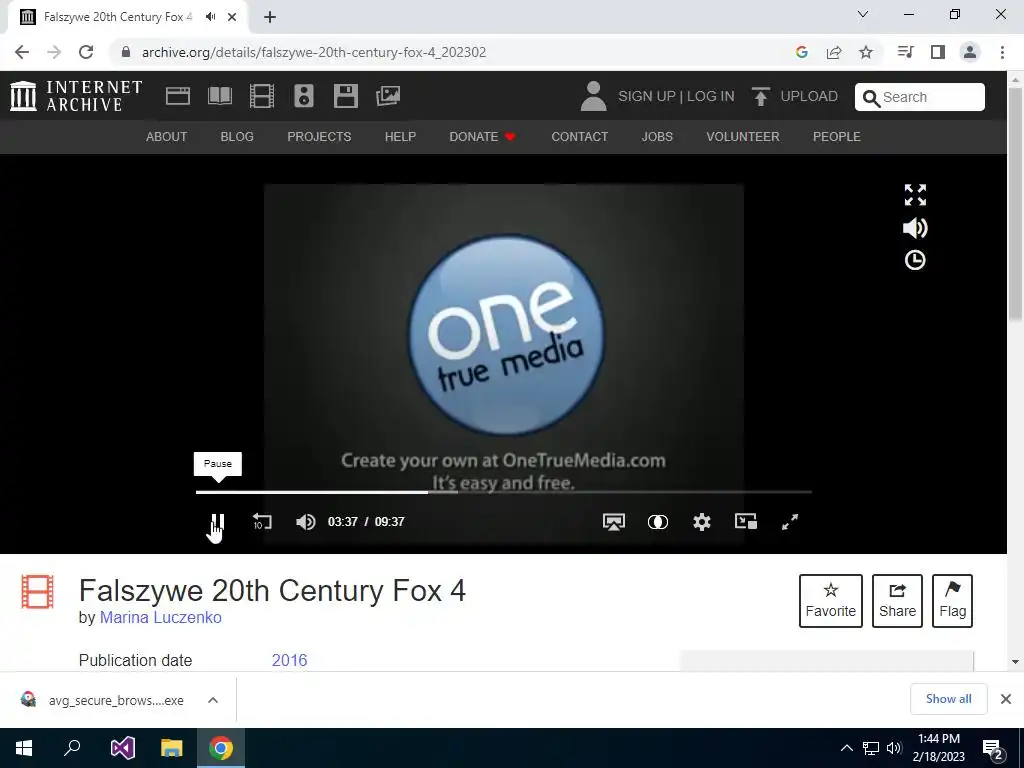Open the Software floppy disk icon
This screenshot has height=768, width=1024.
click(x=345, y=96)
